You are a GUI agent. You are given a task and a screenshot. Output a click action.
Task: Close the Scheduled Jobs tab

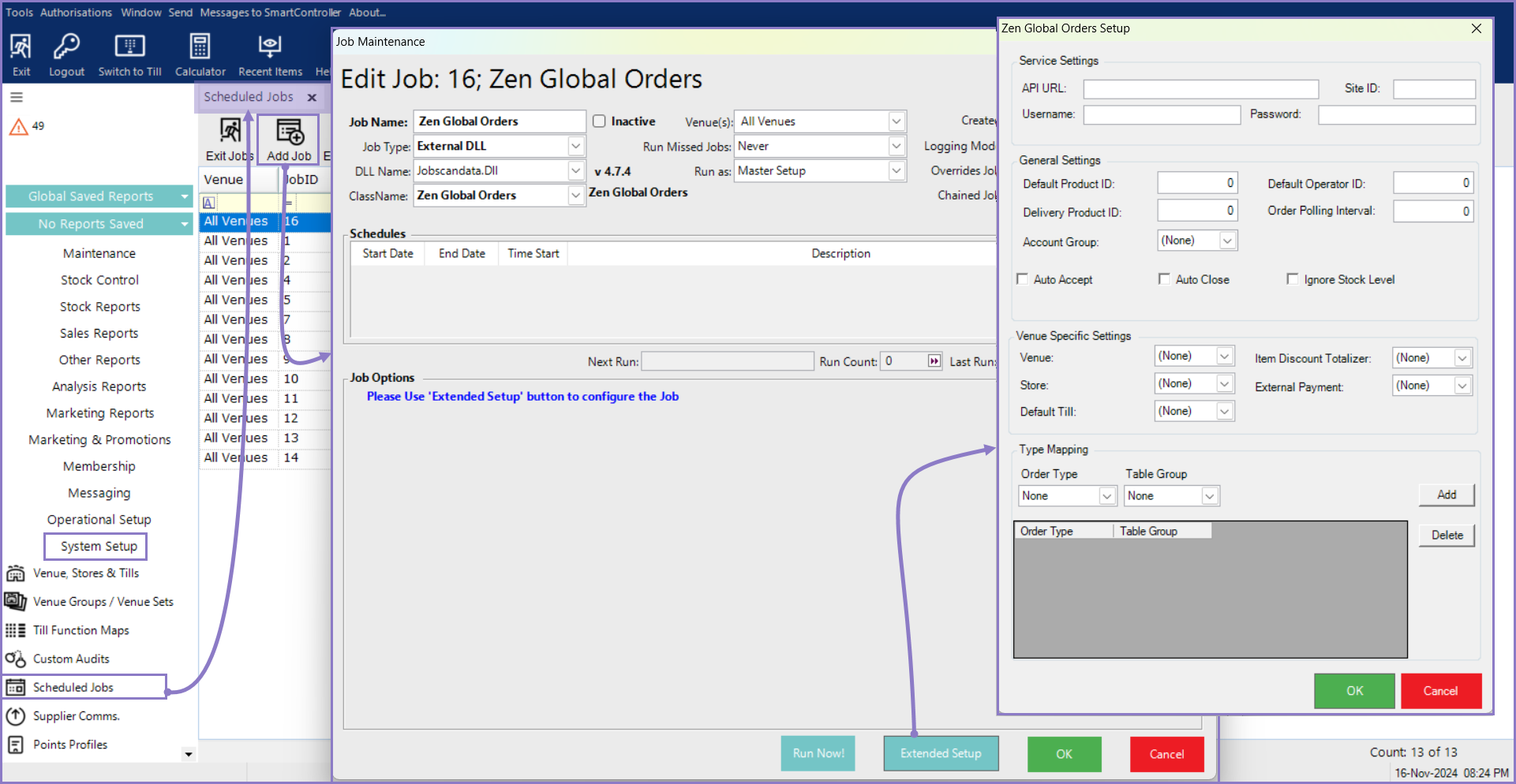click(312, 98)
